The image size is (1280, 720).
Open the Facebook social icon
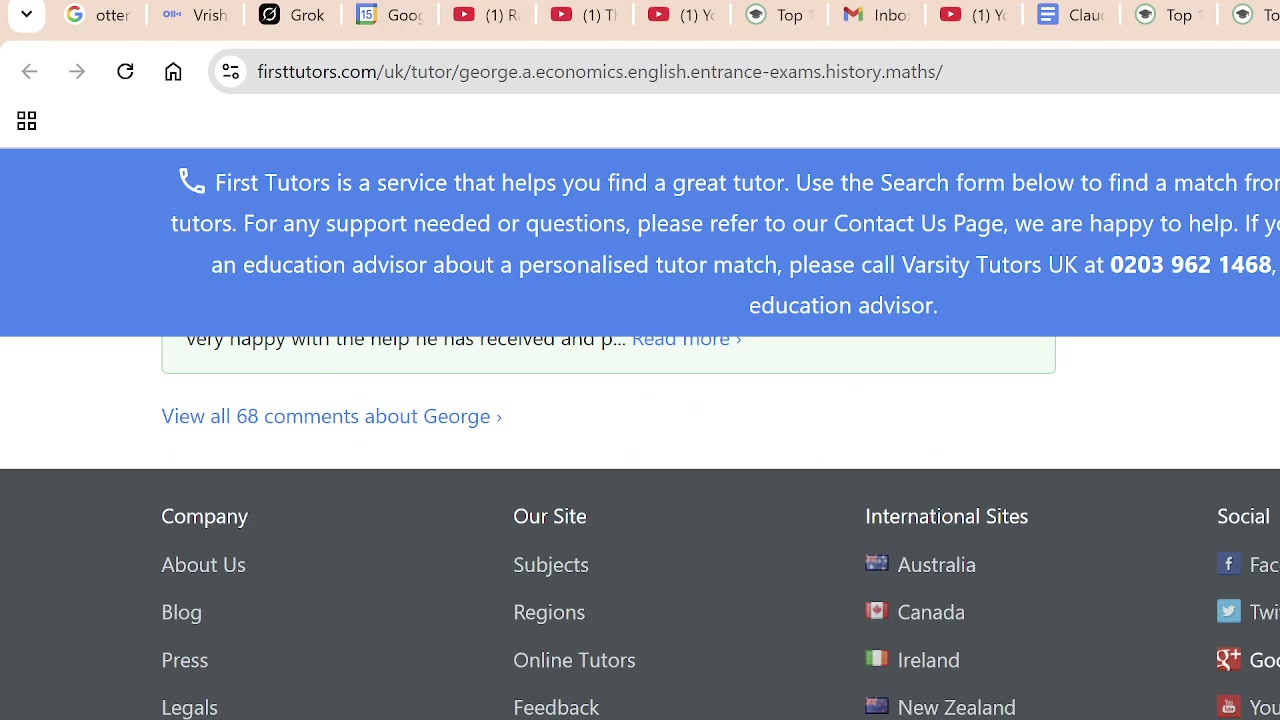coord(1228,563)
